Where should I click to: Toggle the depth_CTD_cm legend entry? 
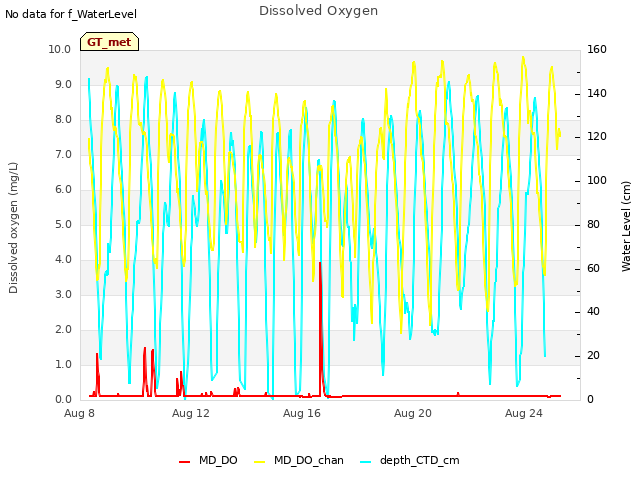point(410,460)
